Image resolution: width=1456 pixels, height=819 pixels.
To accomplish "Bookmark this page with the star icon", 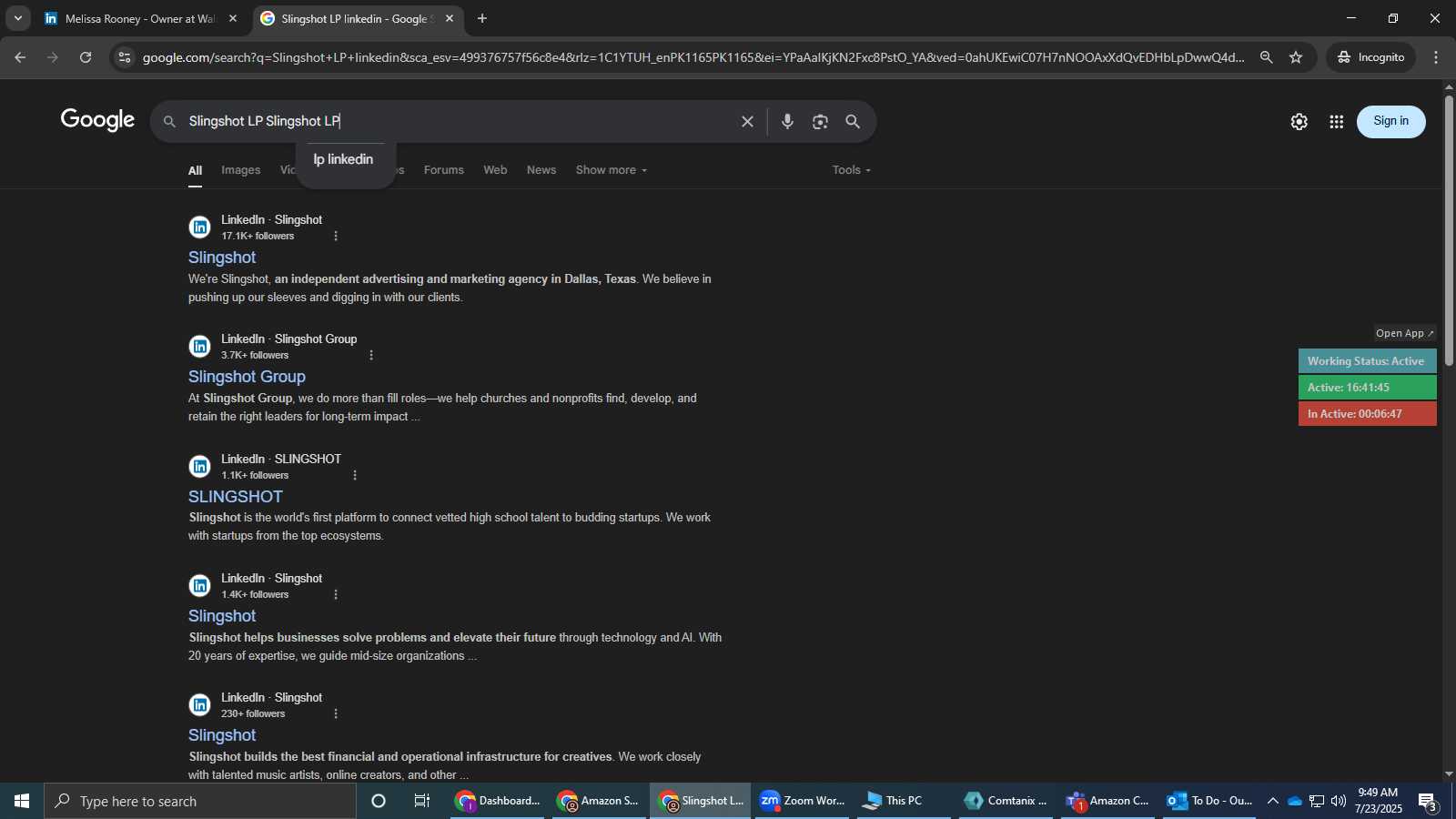I will click(1296, 57).
